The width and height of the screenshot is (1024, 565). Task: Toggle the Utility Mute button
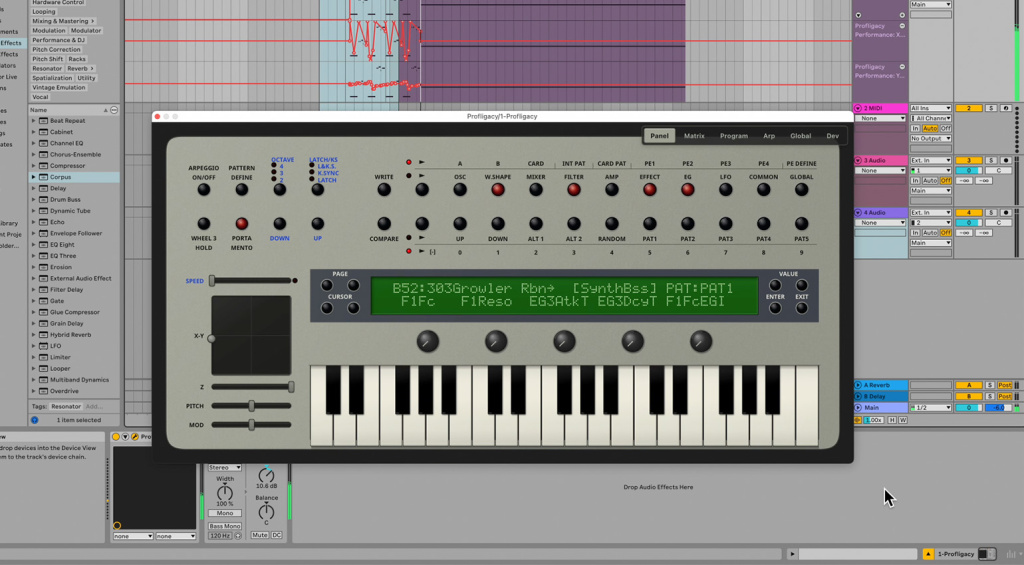tap(259, 536)
